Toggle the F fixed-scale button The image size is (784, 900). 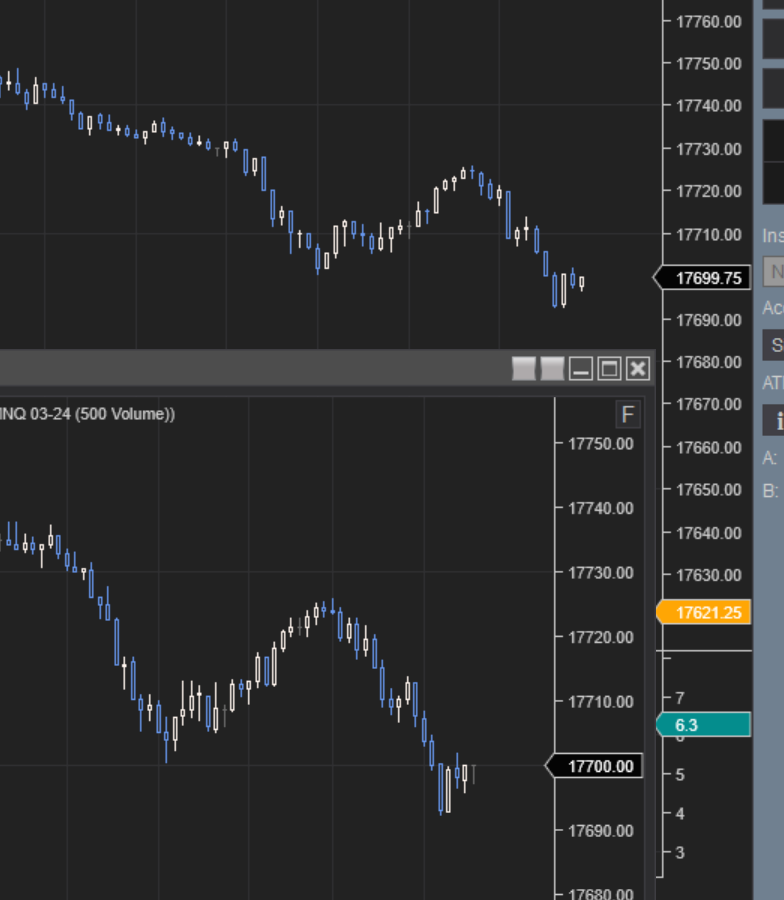(x=628, y=415)
